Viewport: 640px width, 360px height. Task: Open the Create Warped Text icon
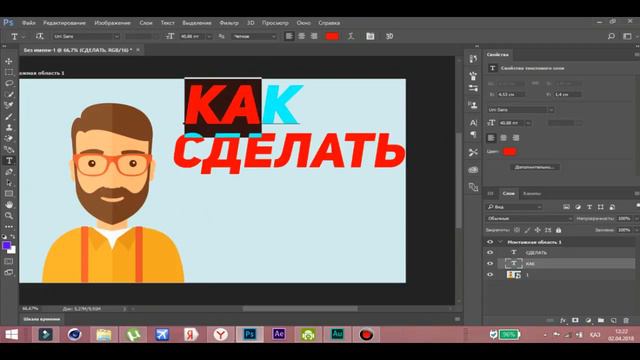tap(351, 36)
